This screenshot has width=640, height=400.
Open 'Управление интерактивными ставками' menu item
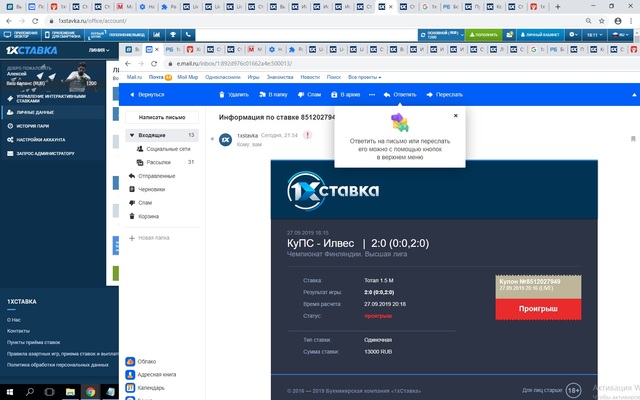(53, 98)
